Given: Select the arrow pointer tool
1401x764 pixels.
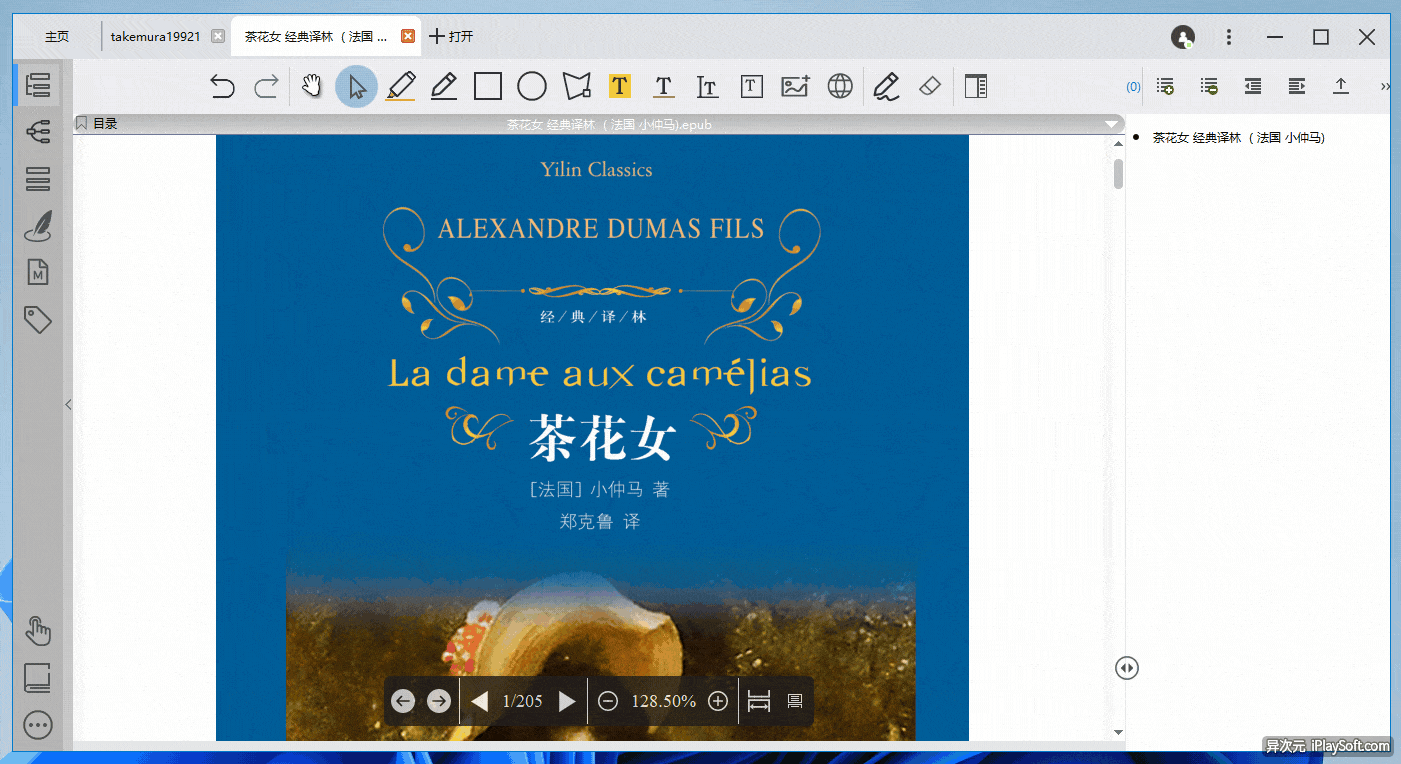Looking at the screenshot, I should tap(357, 87).
